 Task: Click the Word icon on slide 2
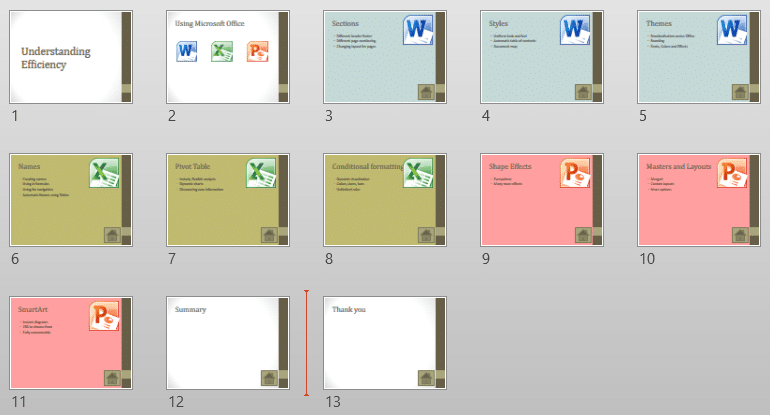(187, 52)
